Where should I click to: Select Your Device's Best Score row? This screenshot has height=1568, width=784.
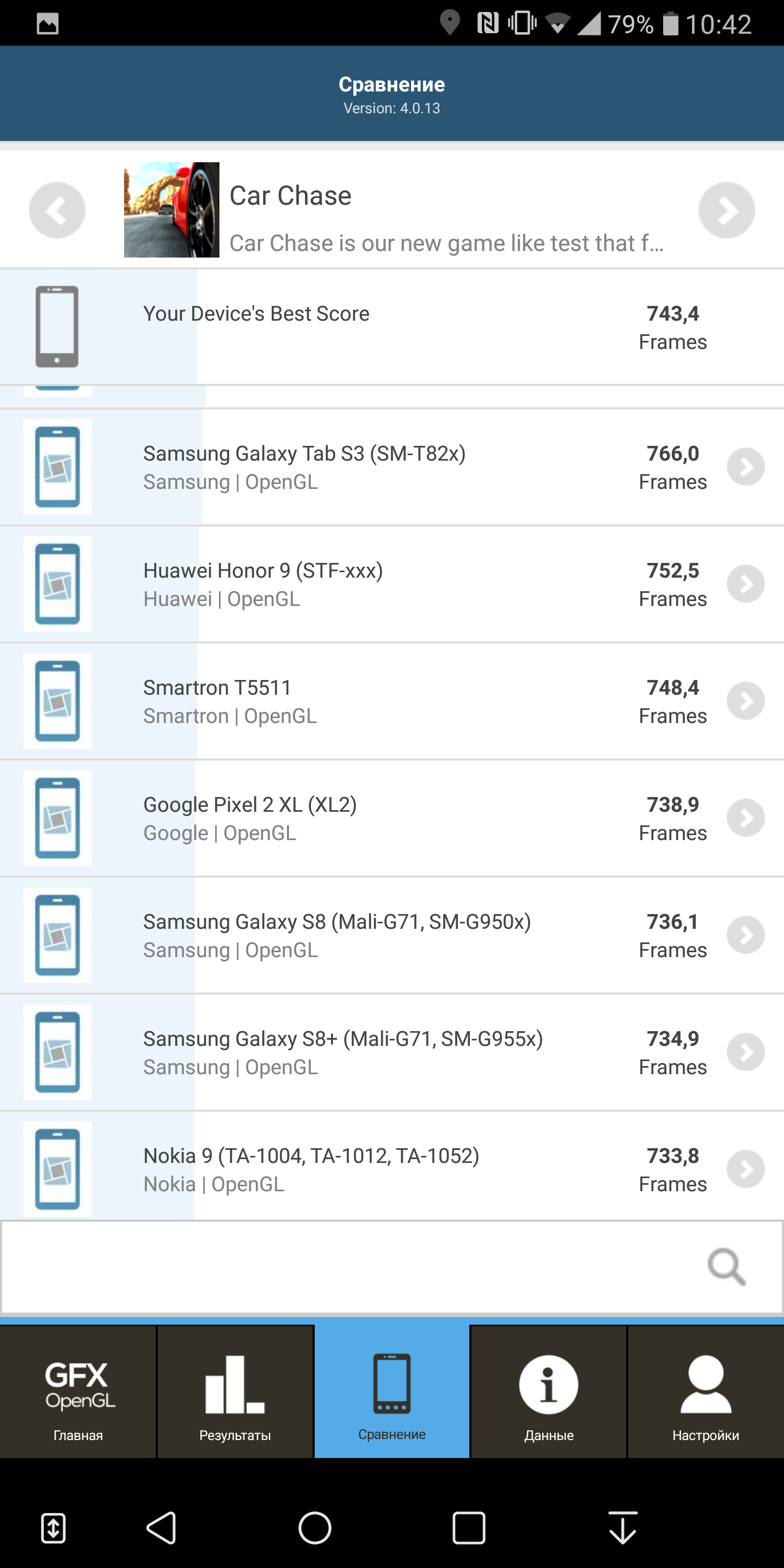pyautogui.click(x=392, y=327)
